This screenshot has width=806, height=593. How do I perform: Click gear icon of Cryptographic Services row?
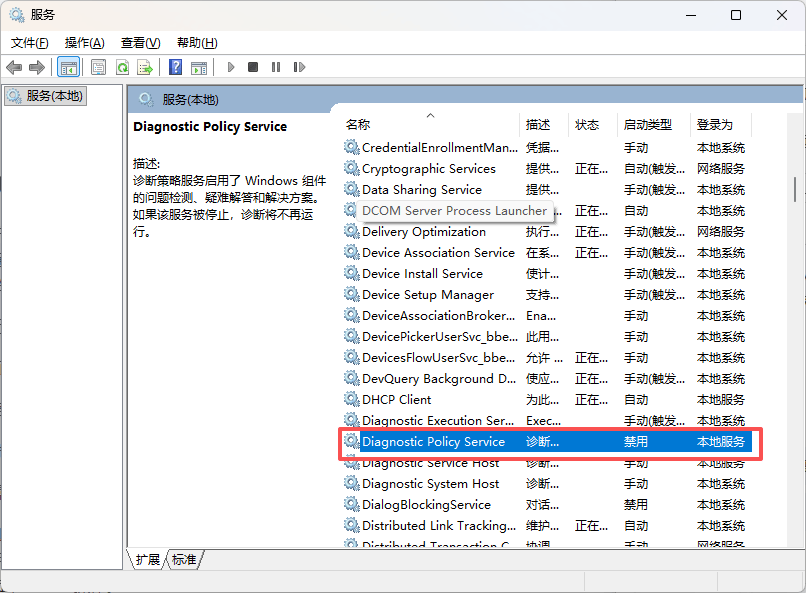(x=352, y=169)
